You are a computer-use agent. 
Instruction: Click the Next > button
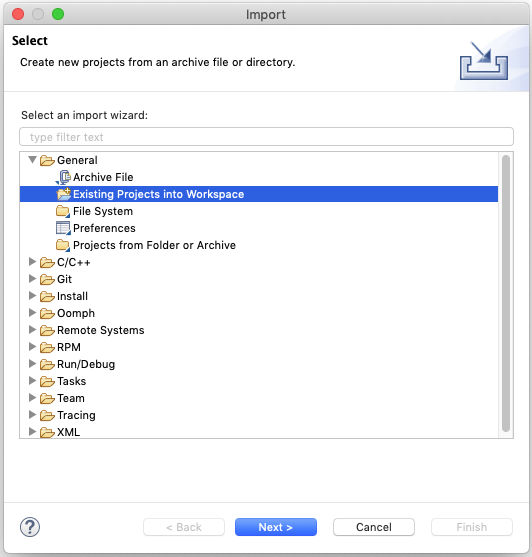[x=276, y=527]
